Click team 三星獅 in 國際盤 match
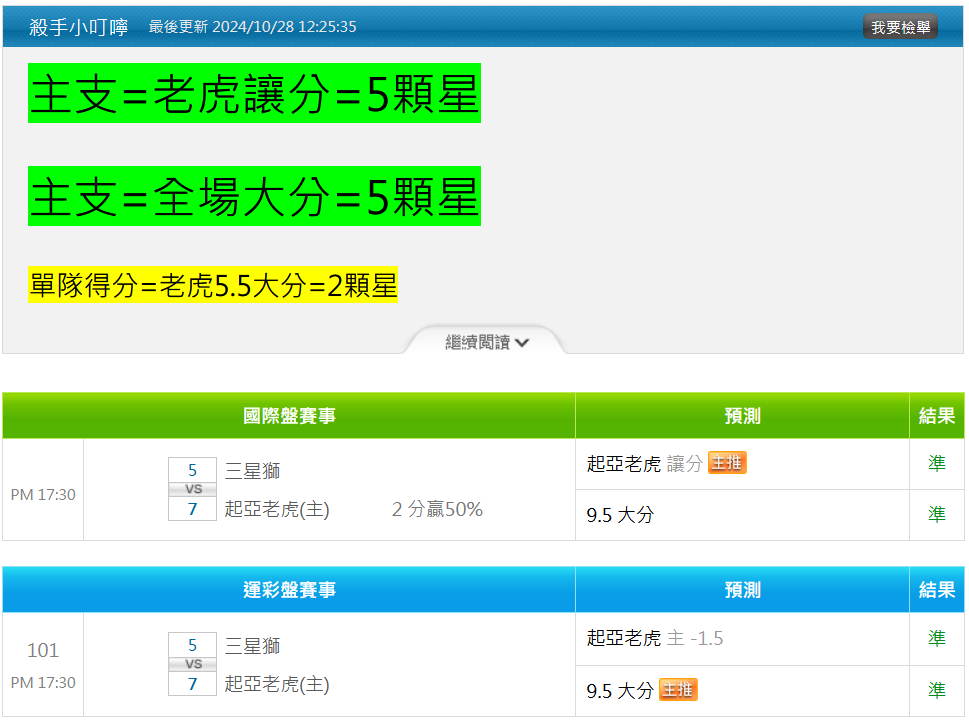The height and width of the screenshot is (724, 969). 252,471
